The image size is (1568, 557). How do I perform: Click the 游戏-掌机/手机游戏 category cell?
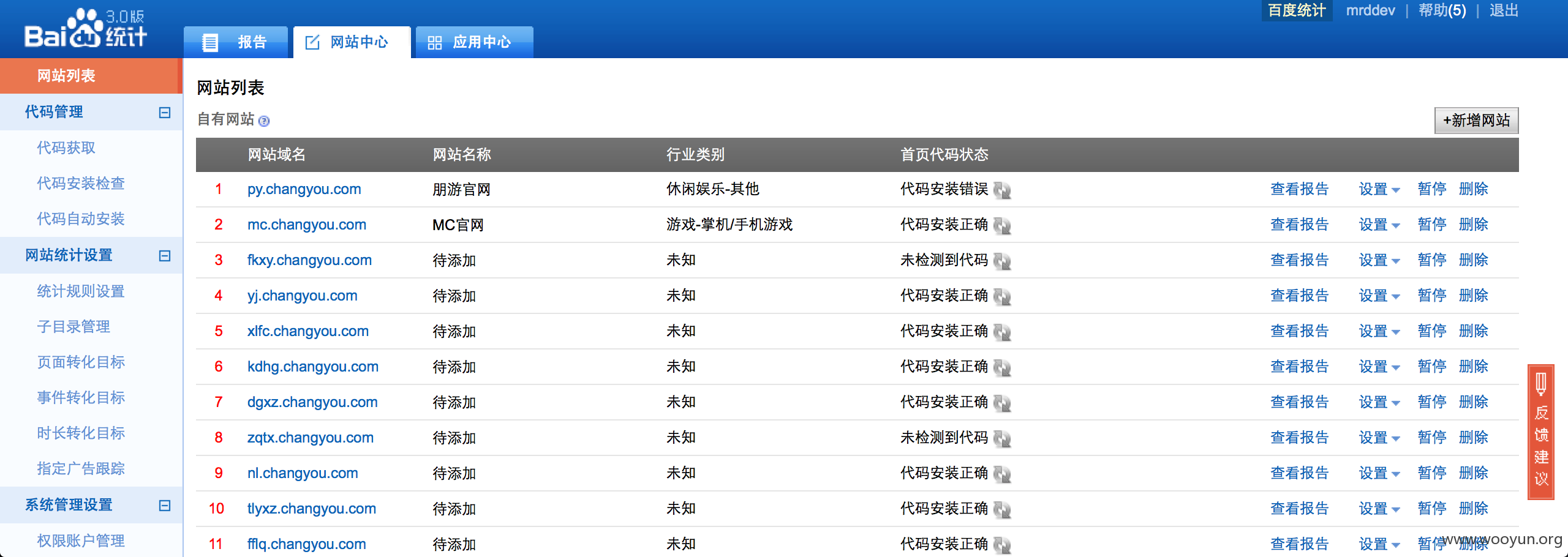729,225
